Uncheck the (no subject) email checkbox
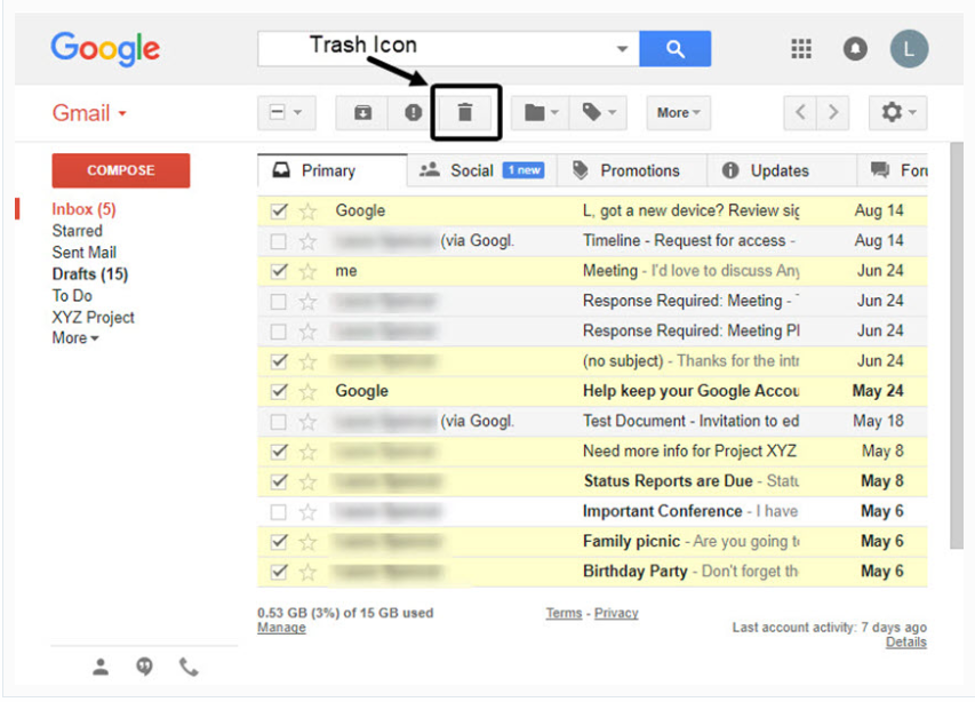The width and height of the screenshot is (975, 702). click(279, 361)
